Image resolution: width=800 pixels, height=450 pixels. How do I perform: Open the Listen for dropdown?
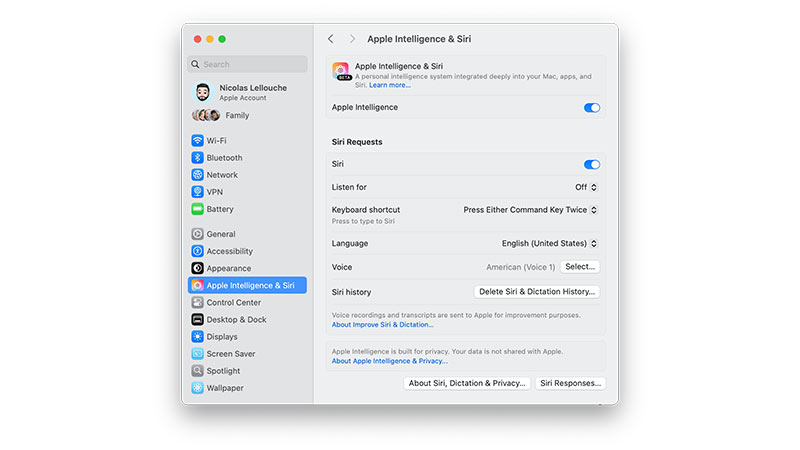tap(586, 187)
